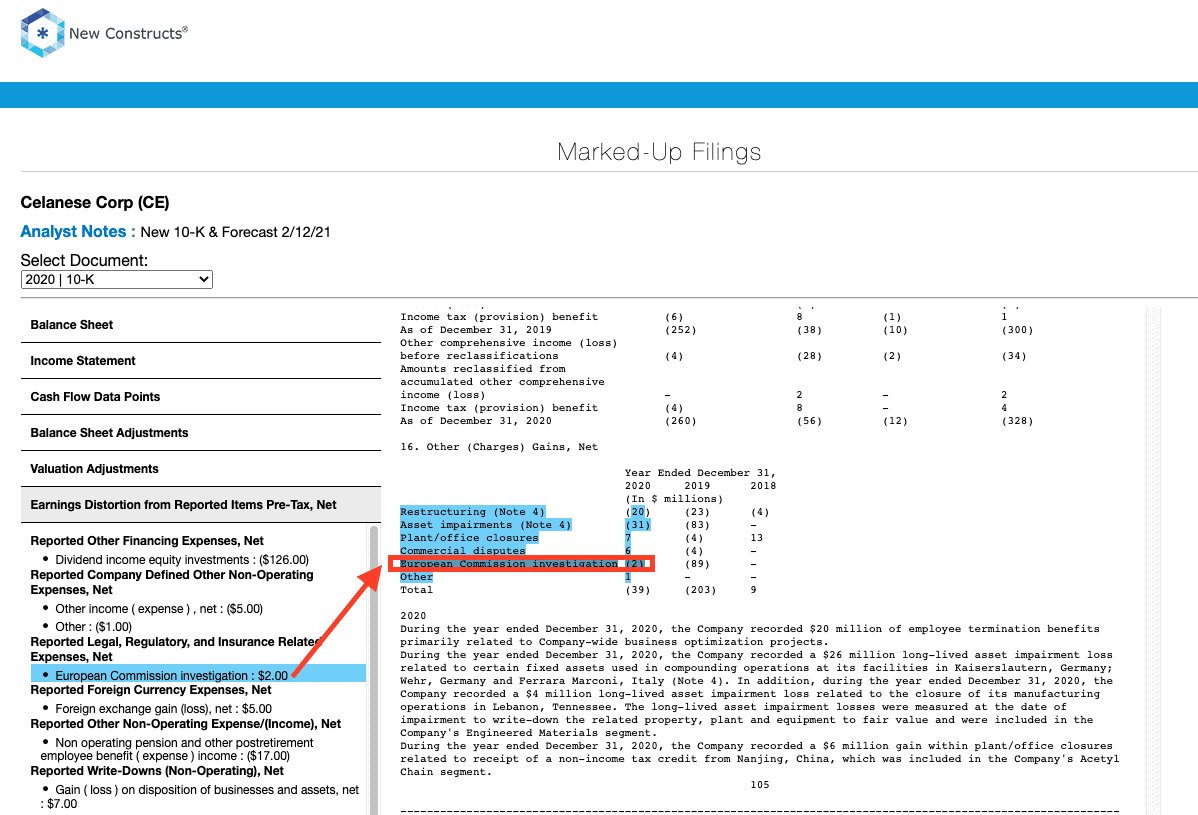
Task: Click the page number 105 in the filing
Action: (x=759, y=784)
